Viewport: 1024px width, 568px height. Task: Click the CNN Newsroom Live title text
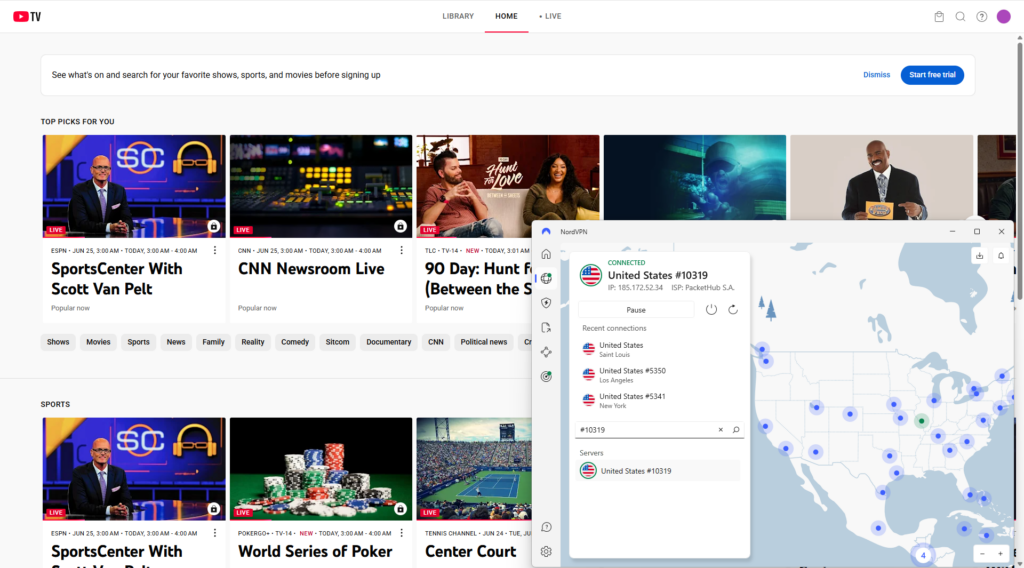click(311, 269)
